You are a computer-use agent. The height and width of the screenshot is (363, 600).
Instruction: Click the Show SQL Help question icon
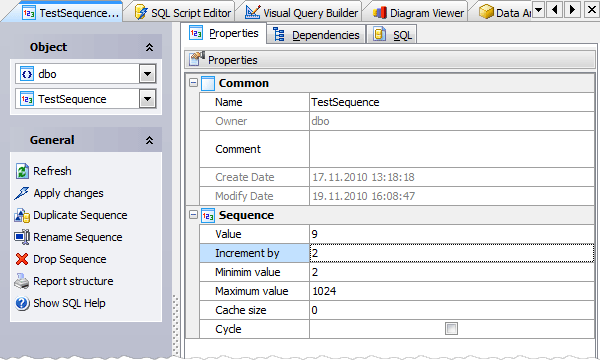coord(22,303)
